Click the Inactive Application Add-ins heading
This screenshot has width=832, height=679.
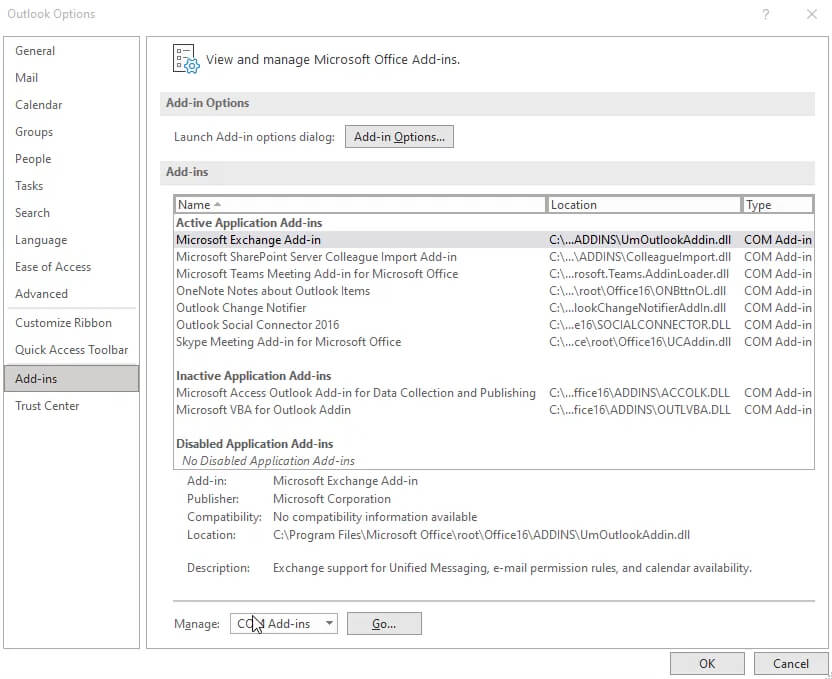pyautogui.click(x=254, y=376)
